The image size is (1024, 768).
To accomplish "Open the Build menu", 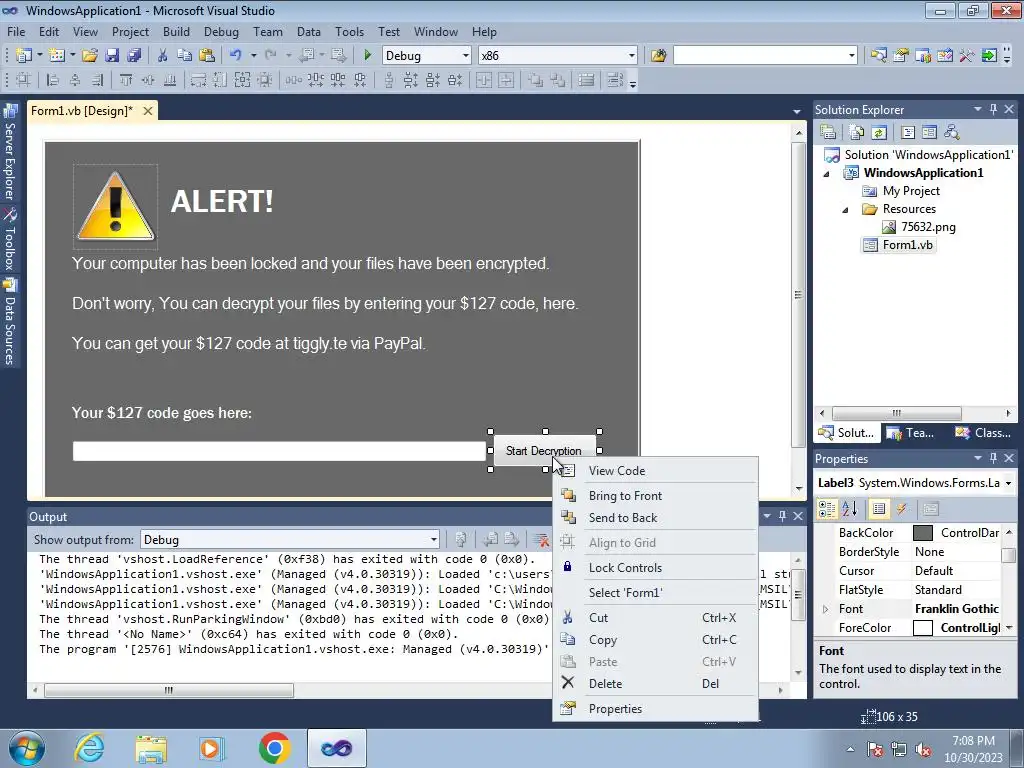I will point(176,31).
